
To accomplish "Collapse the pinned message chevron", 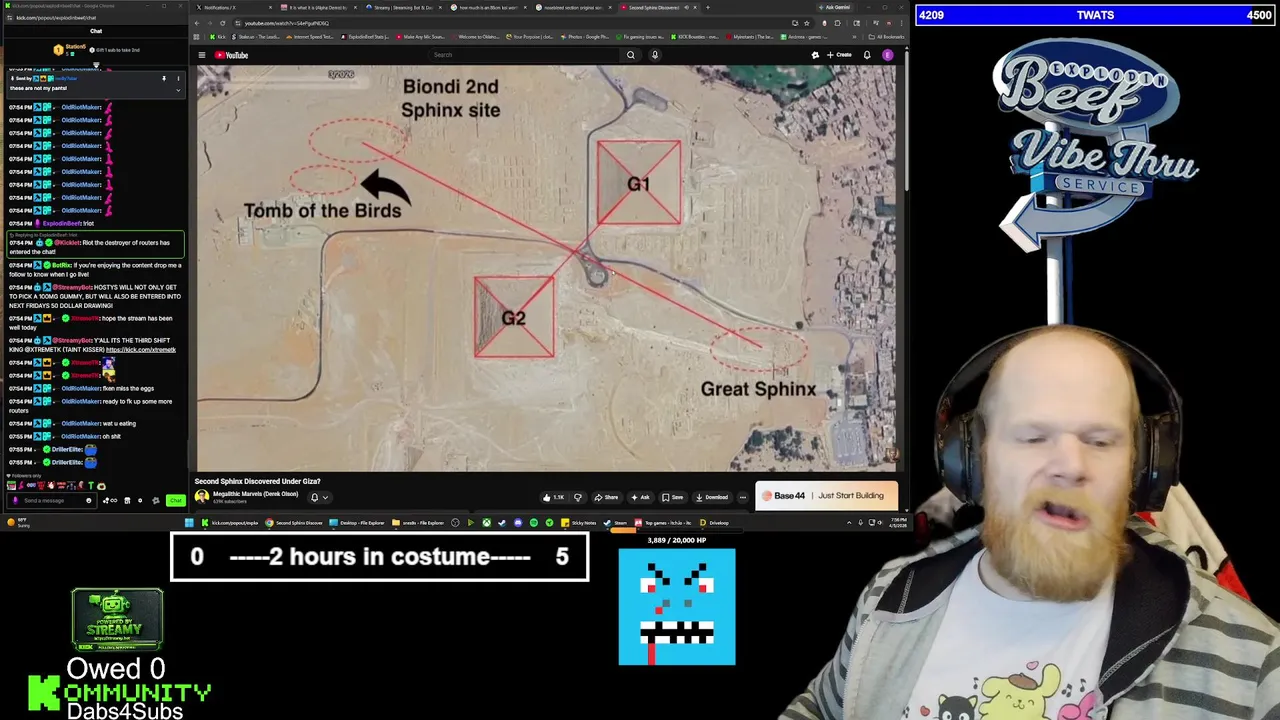I will click(178, 89).
